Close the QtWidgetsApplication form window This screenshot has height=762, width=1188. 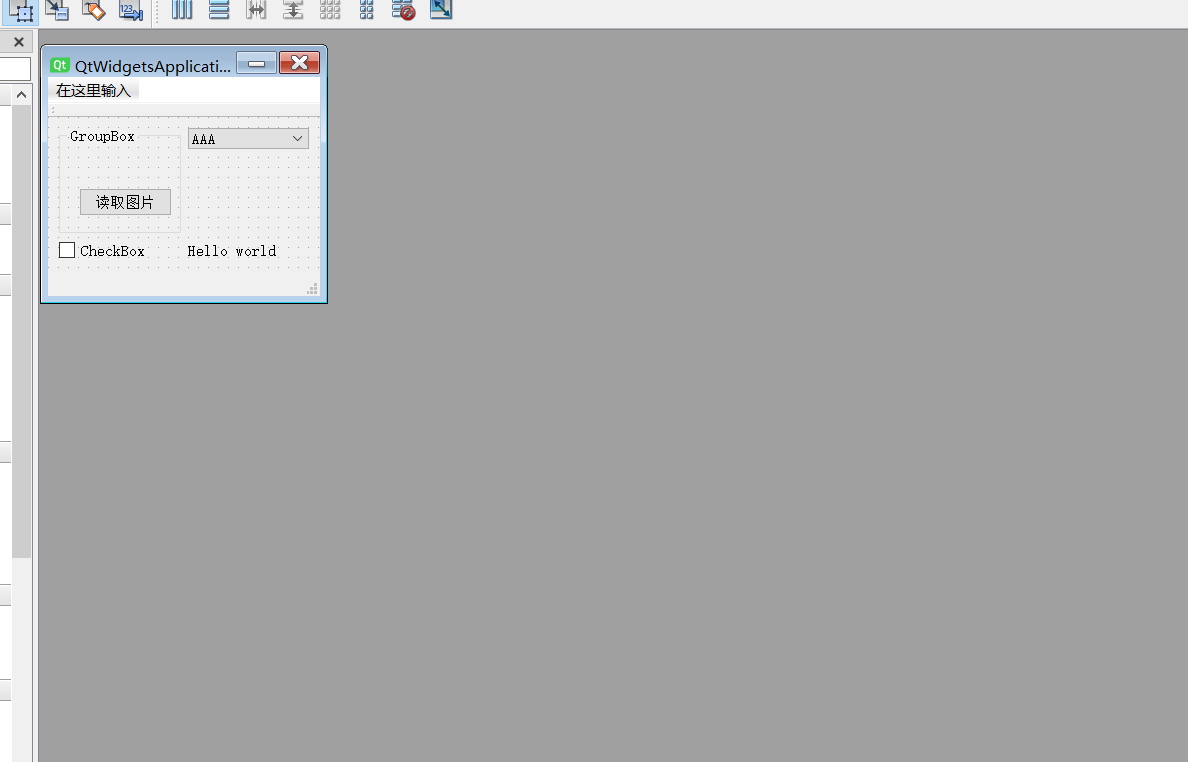pos(299,64)
